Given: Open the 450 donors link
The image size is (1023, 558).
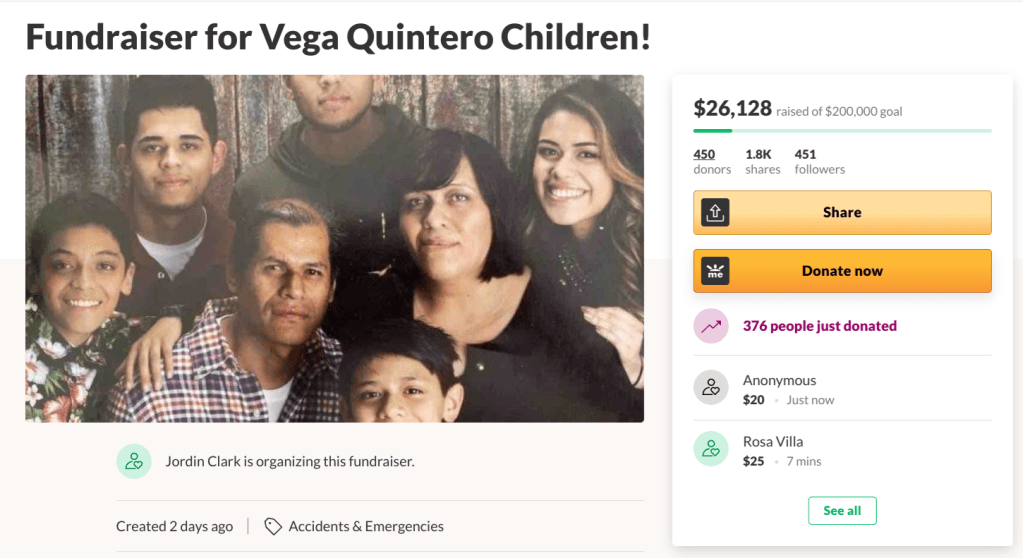Looking at the screenshot, I should pos(704,154).
